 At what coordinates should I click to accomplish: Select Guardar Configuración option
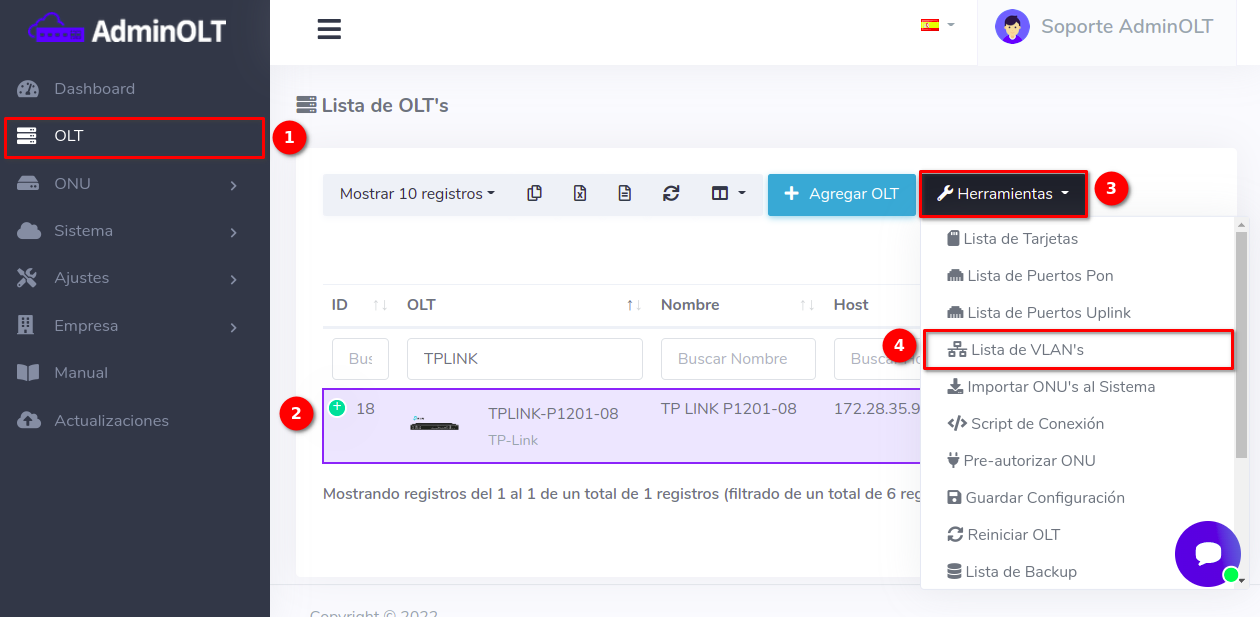tap(1044, 498)
